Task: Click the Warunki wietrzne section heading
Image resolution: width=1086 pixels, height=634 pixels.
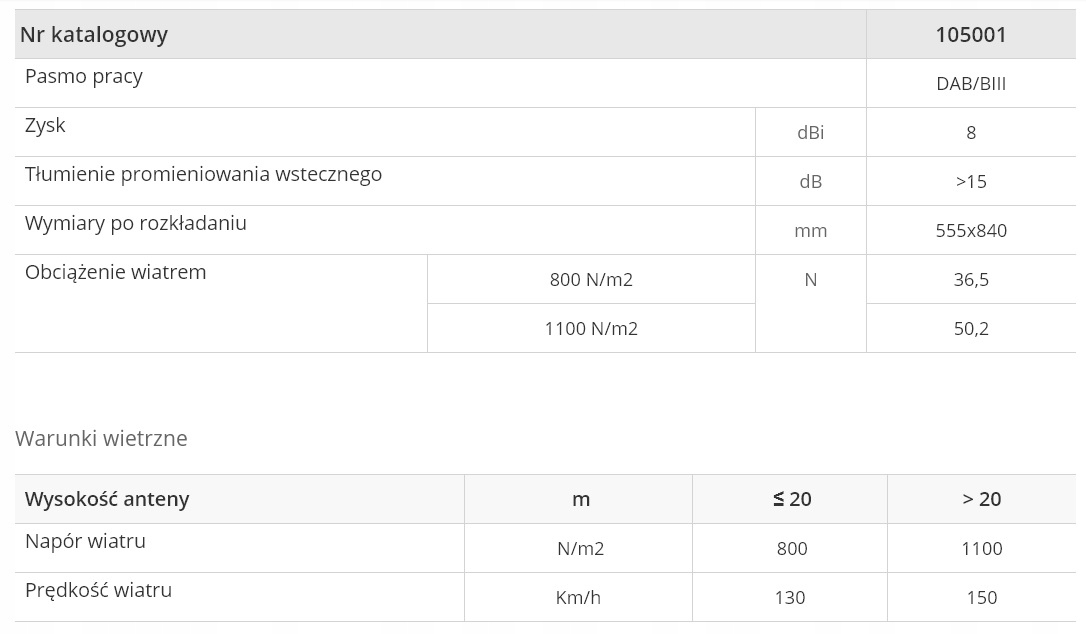Action: click(101, 439)
